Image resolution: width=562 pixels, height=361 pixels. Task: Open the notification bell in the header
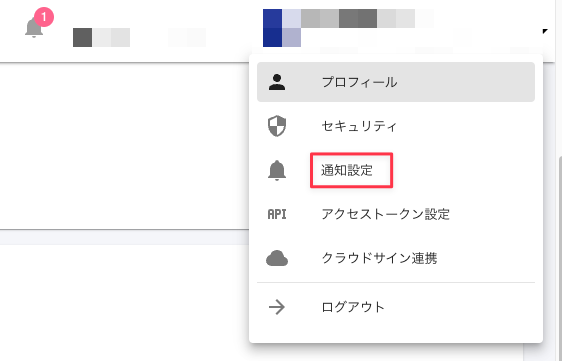[34, 27]
